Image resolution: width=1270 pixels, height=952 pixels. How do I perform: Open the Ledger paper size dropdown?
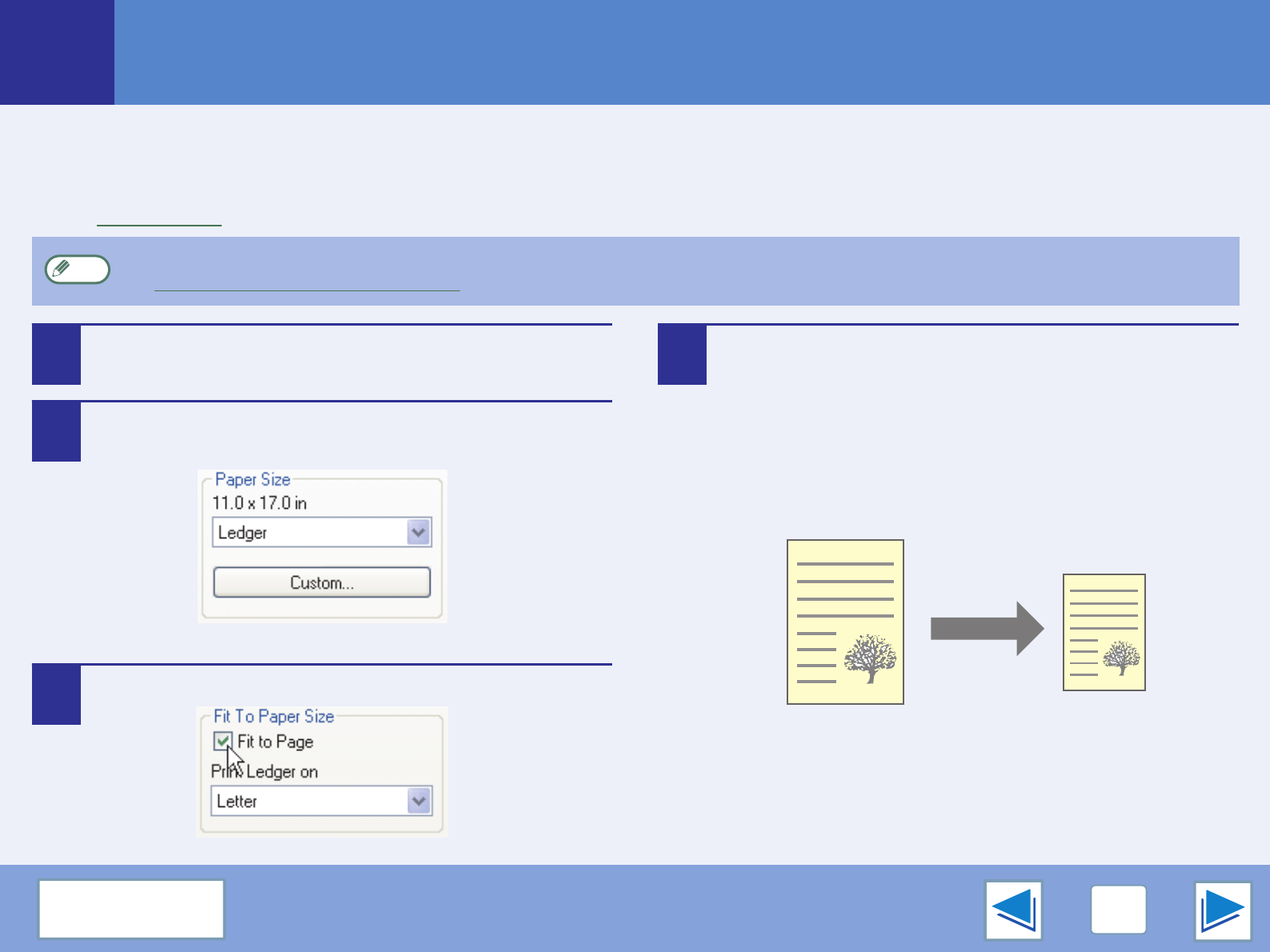point(322,533)
